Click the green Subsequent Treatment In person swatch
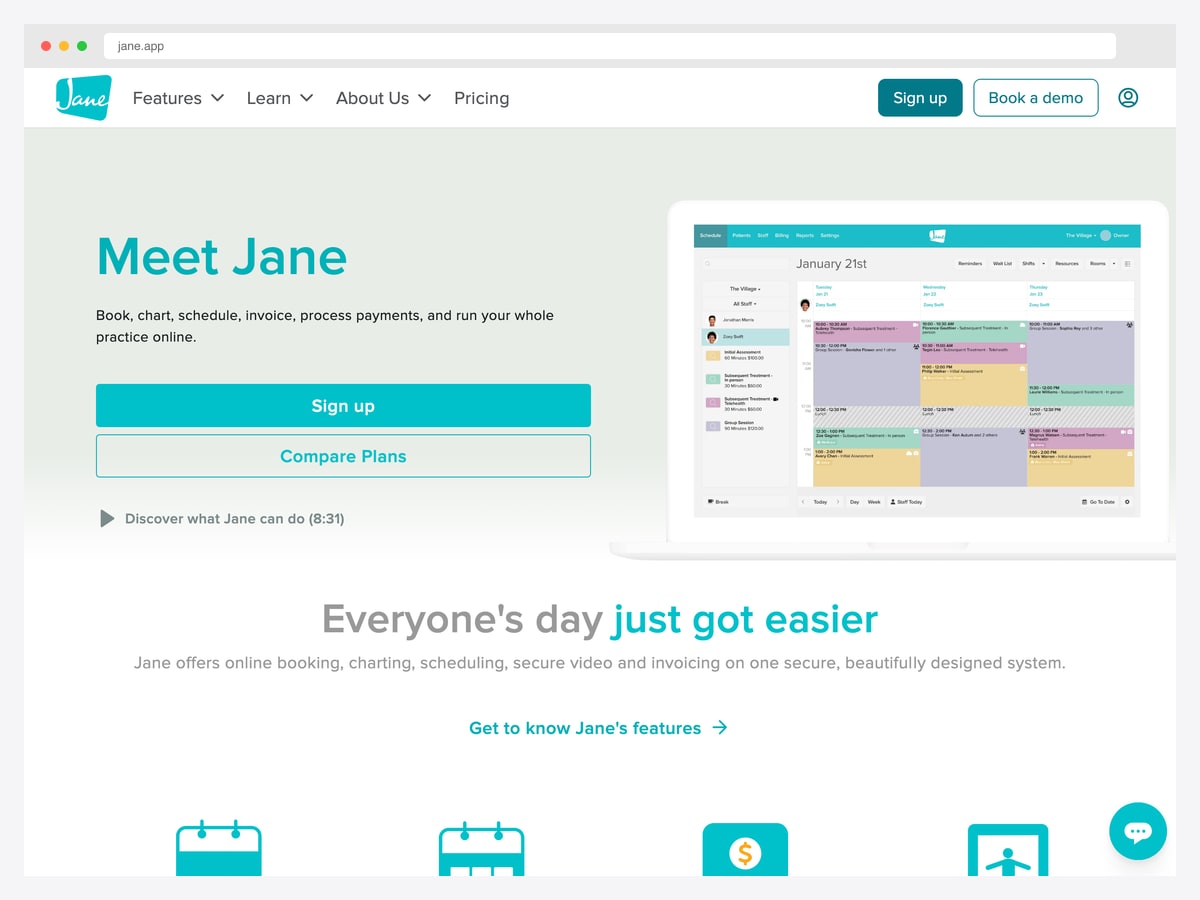 [713, 379]
